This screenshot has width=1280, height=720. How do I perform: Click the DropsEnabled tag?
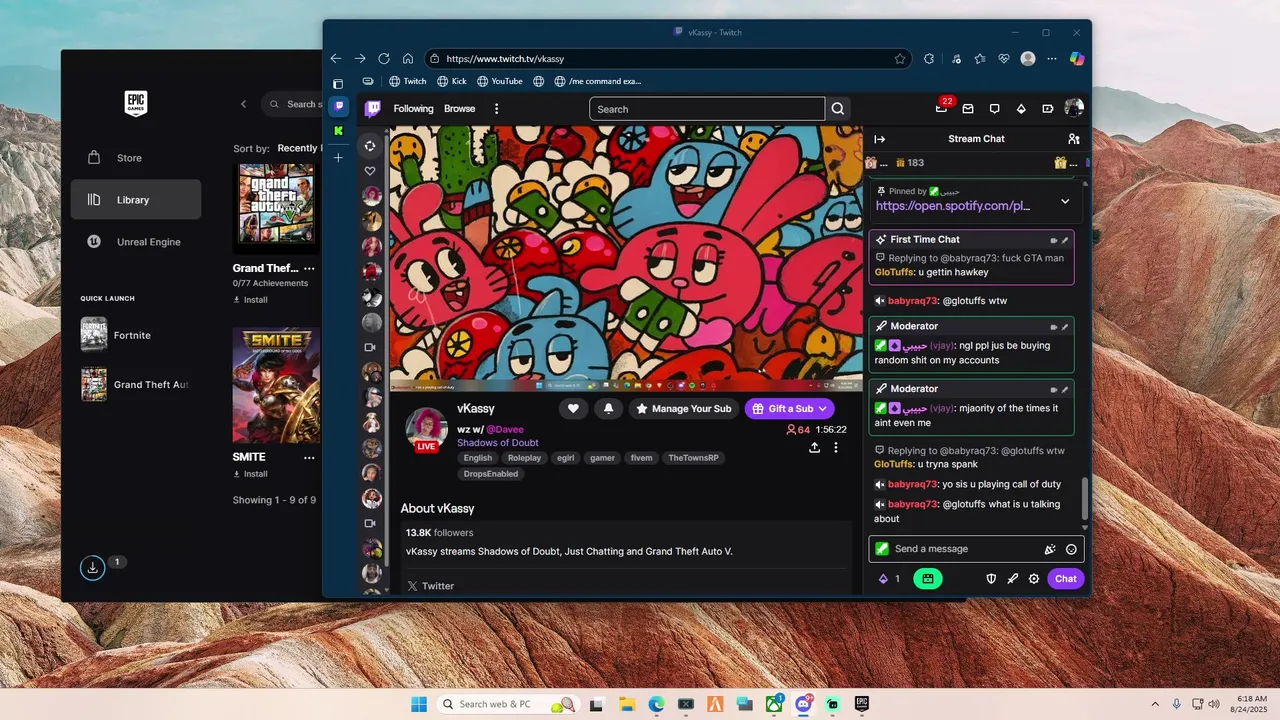tap(491, 474)
